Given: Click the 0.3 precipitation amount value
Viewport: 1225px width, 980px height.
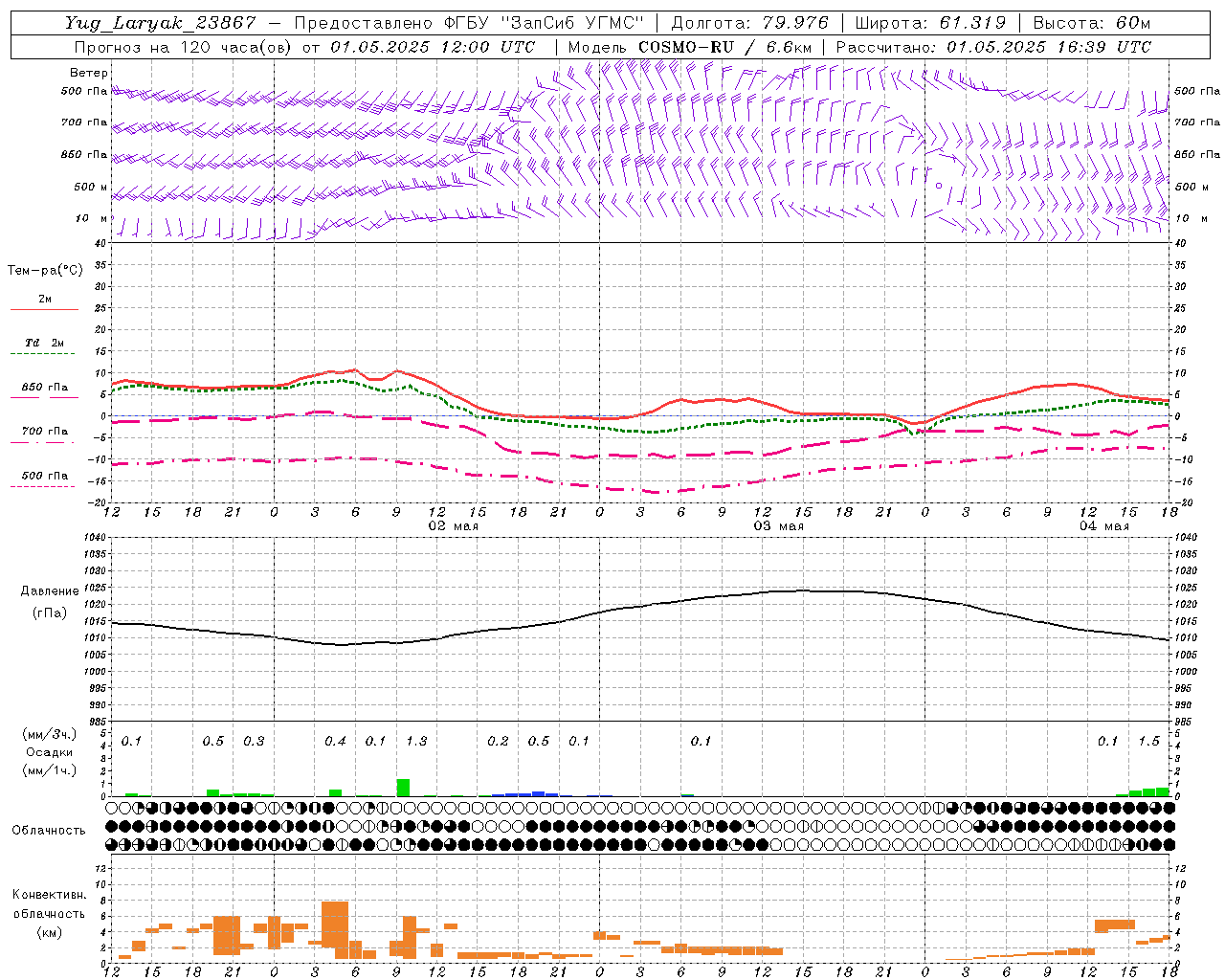Looking at the screenshot, I should coord(254,741).
